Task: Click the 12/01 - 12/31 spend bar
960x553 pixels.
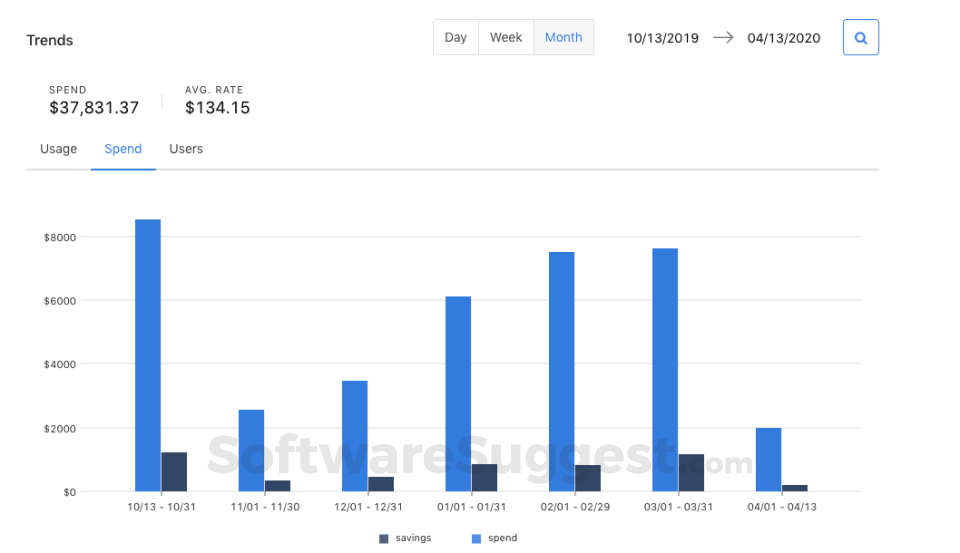Action: coord(355,436)
